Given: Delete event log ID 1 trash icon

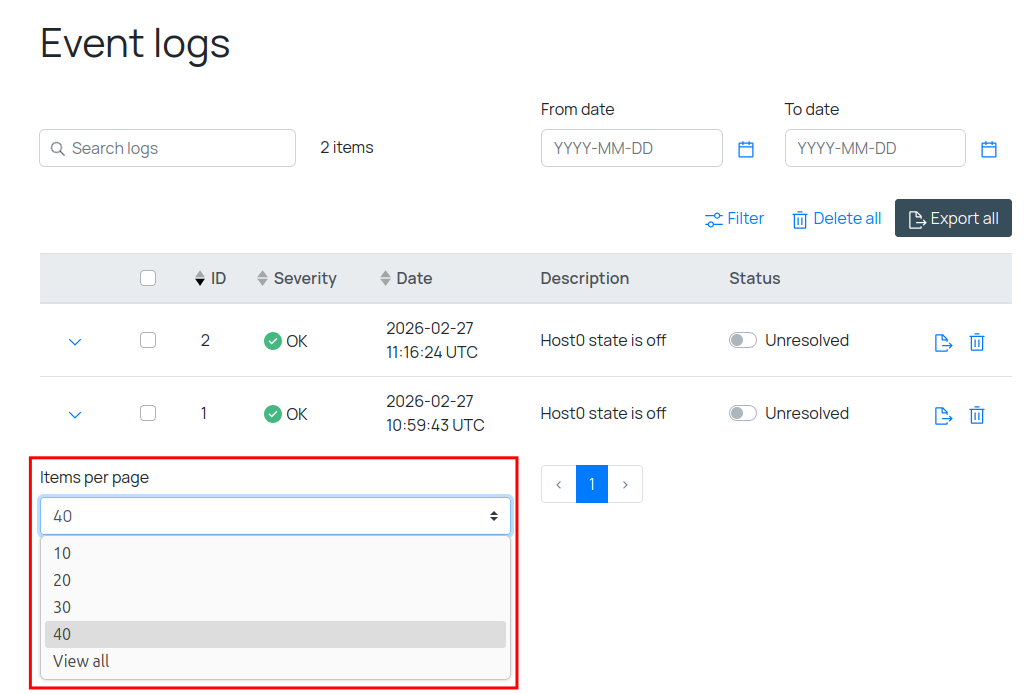Looking at the screenshot, I should click(977, 415).
